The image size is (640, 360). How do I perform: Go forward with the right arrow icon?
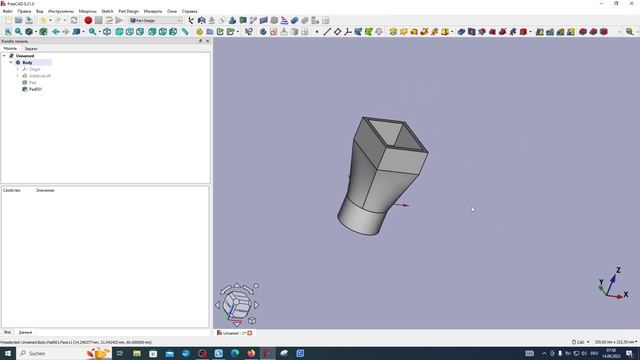coord(66,31)
